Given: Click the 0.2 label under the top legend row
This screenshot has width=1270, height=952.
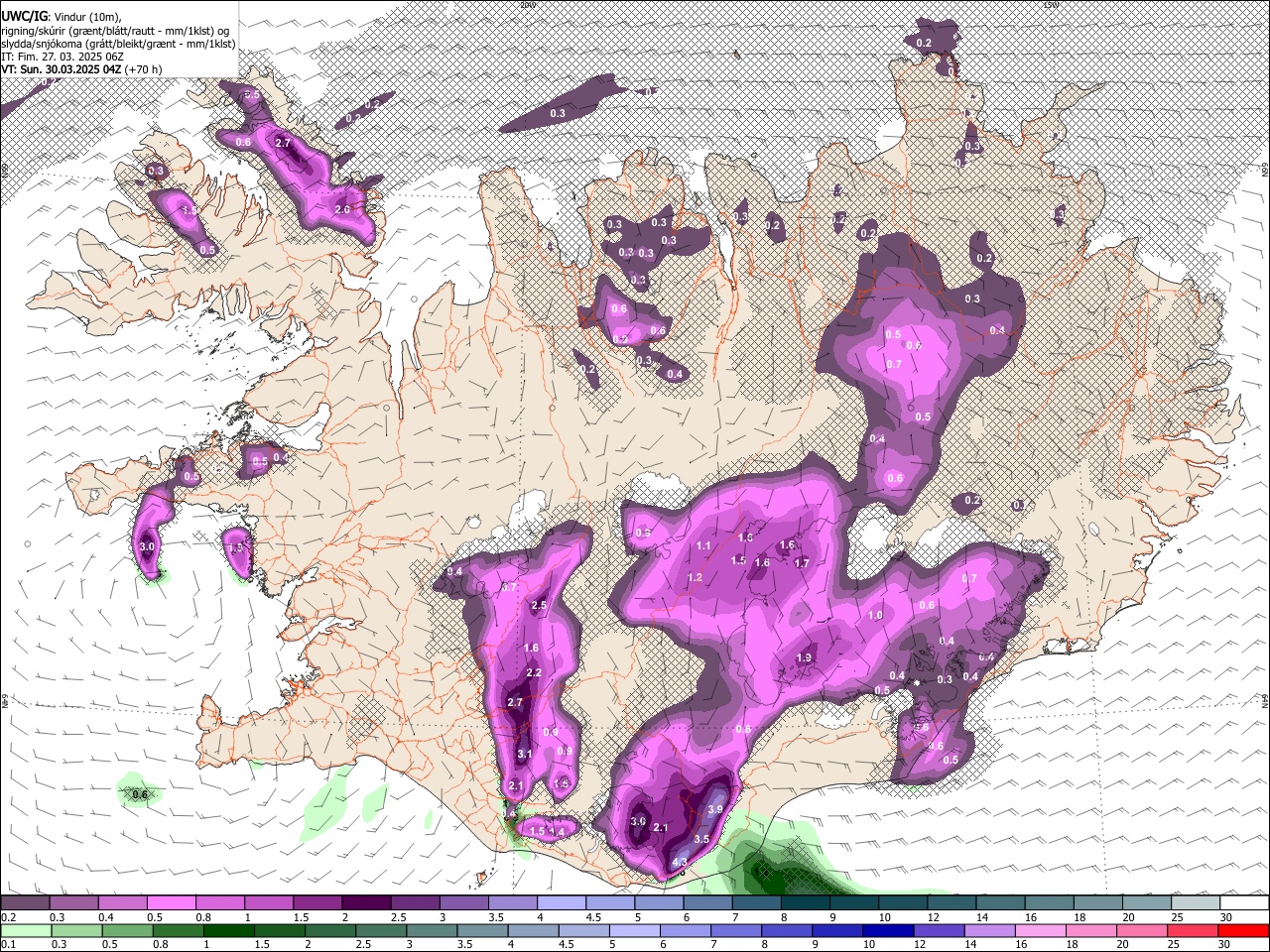Looking at the screenshot, I should click(8, 917).
